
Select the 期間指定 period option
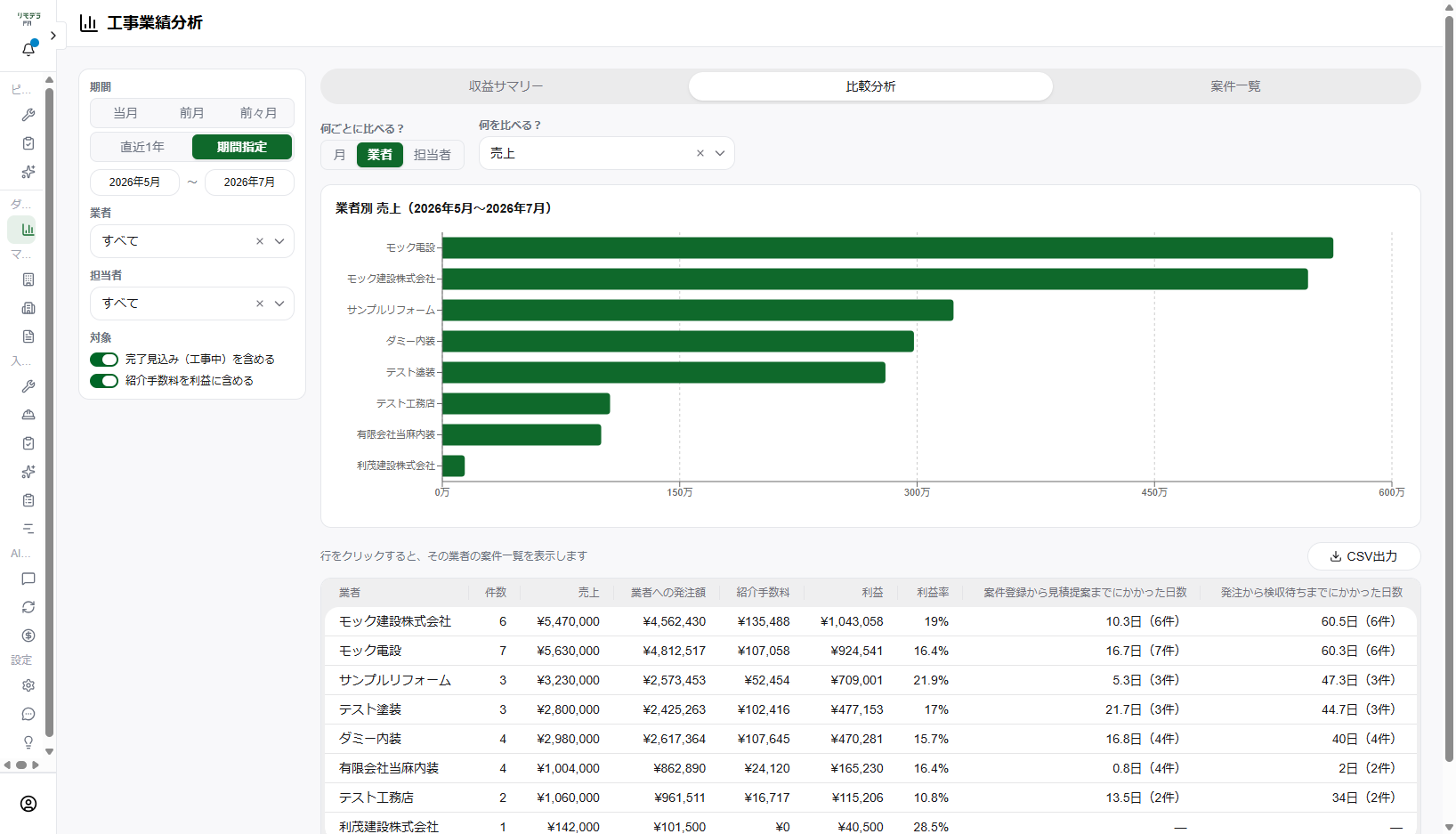242,147
